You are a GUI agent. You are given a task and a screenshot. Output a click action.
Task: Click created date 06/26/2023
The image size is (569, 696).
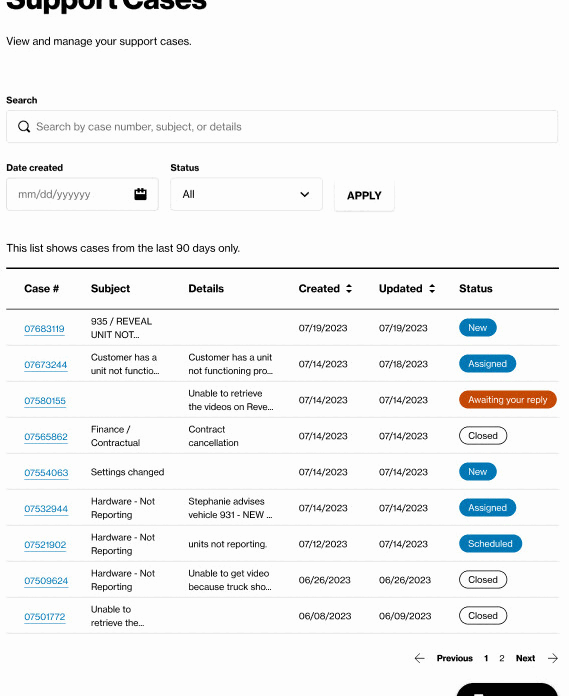pos(324,580)
